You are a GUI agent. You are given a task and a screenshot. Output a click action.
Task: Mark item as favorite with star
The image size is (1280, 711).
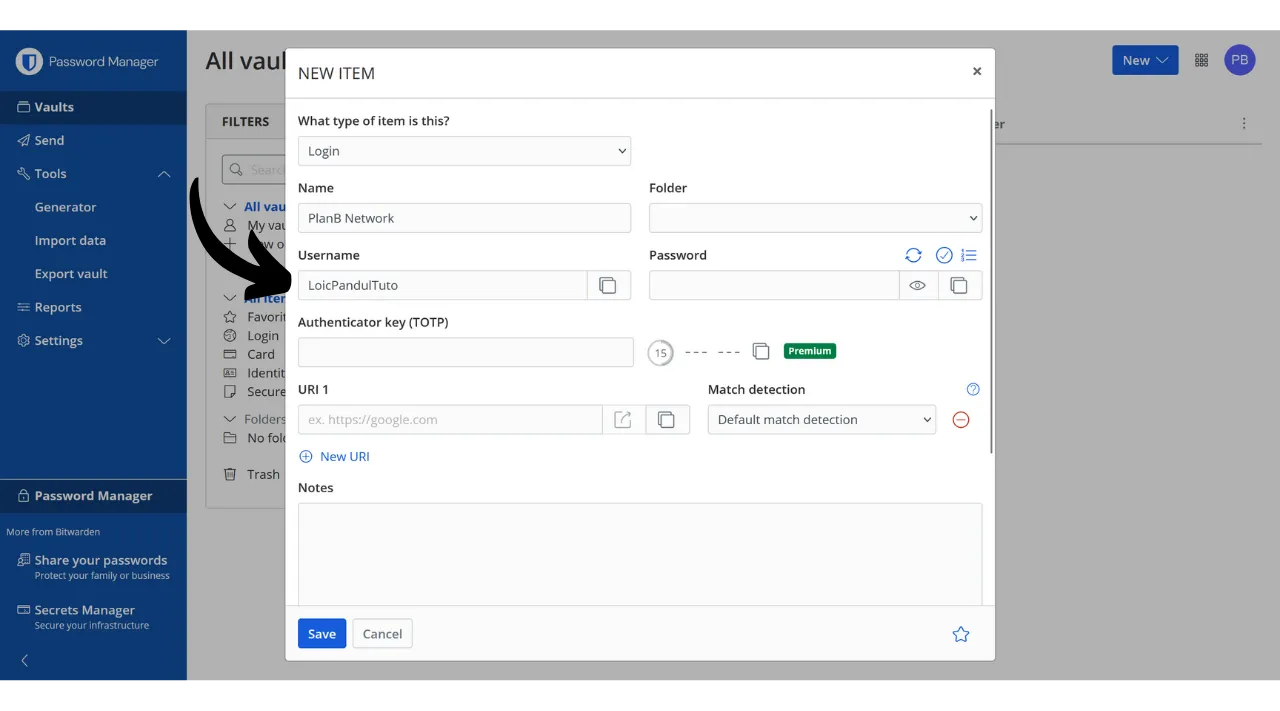pyautogui.click(x=961, y=634)
